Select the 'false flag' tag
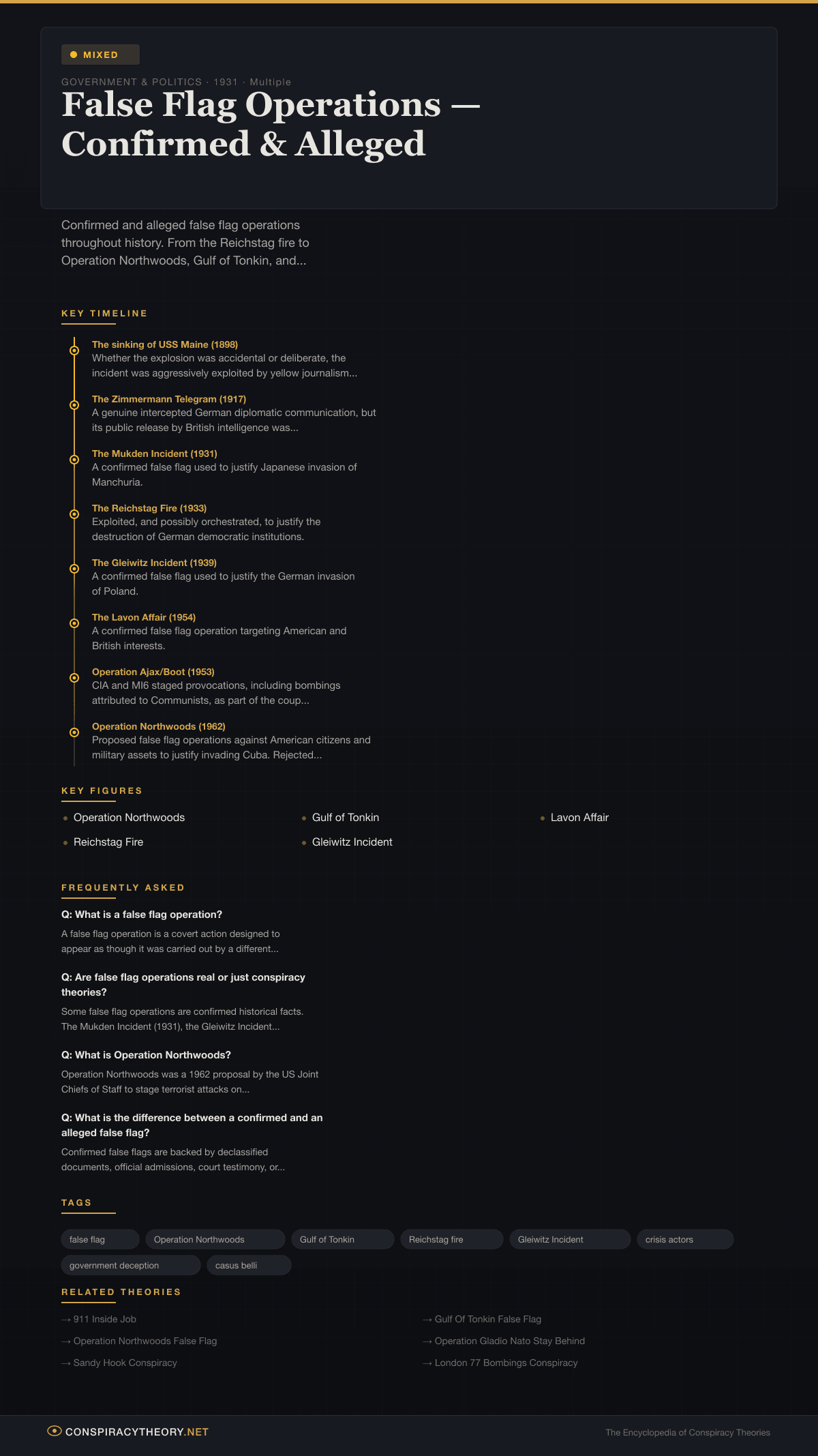 coord(100,1239)
